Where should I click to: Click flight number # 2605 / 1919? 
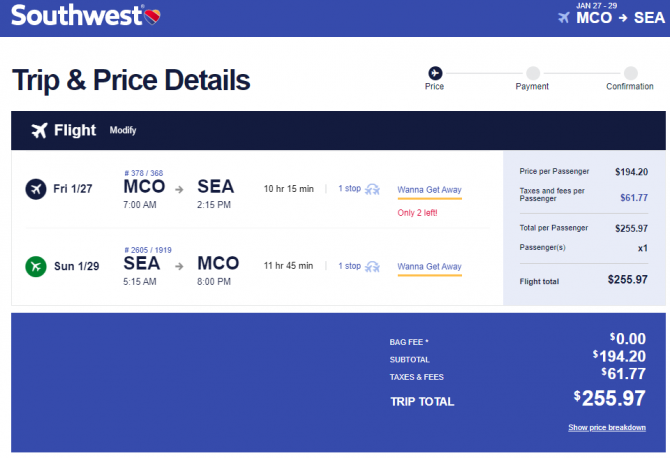click(x=148, y=250)
